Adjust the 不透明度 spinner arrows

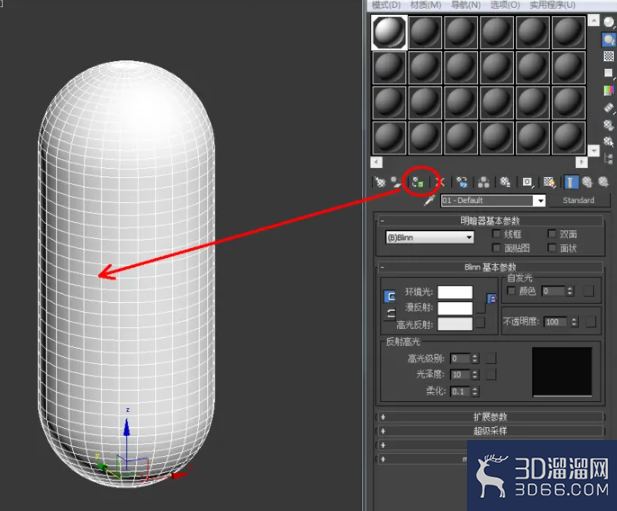(574, 322)
